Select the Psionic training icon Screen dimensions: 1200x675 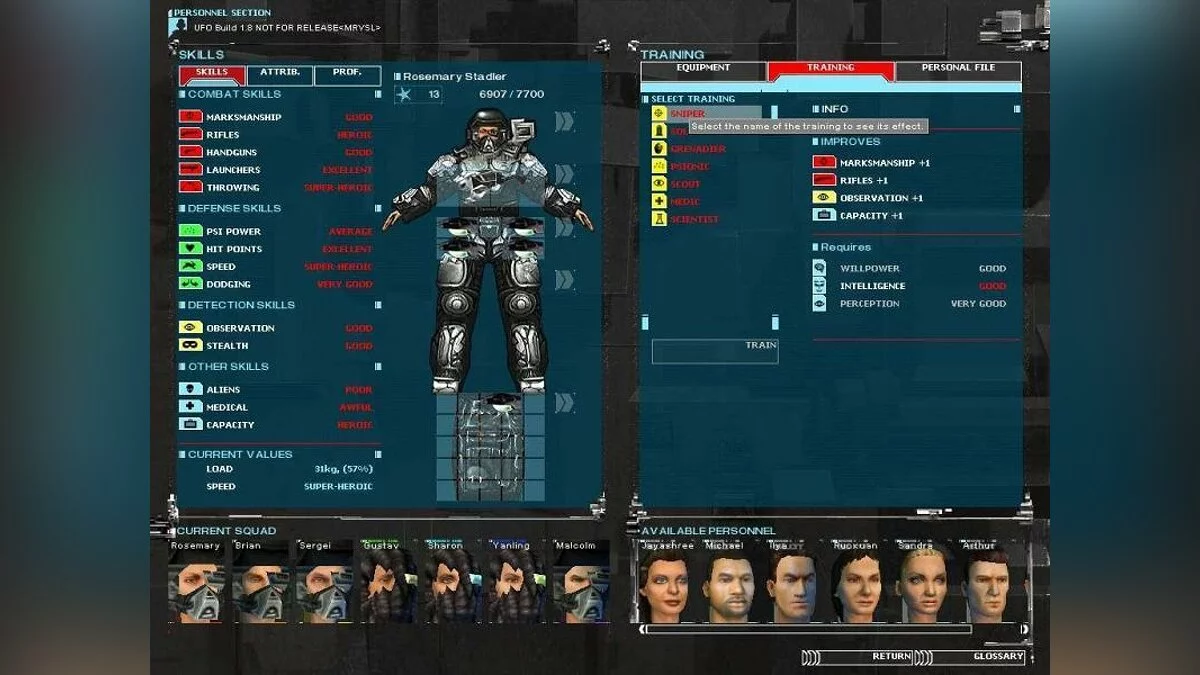click(659, 166)
